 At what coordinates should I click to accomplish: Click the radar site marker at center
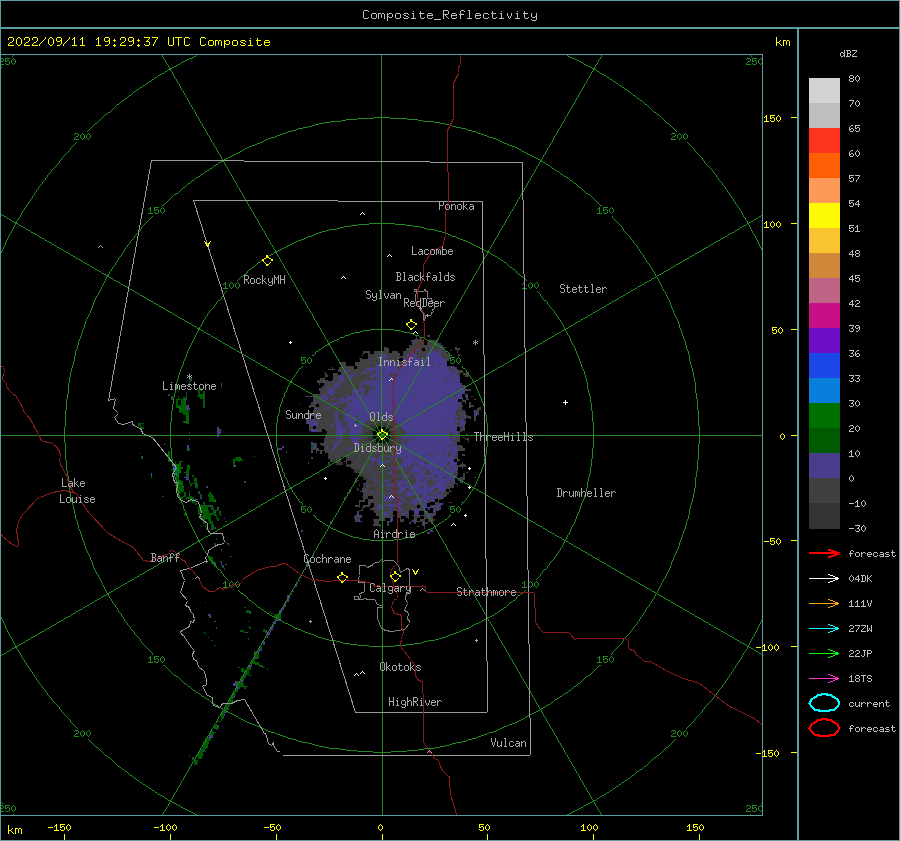tap(382, 435)
